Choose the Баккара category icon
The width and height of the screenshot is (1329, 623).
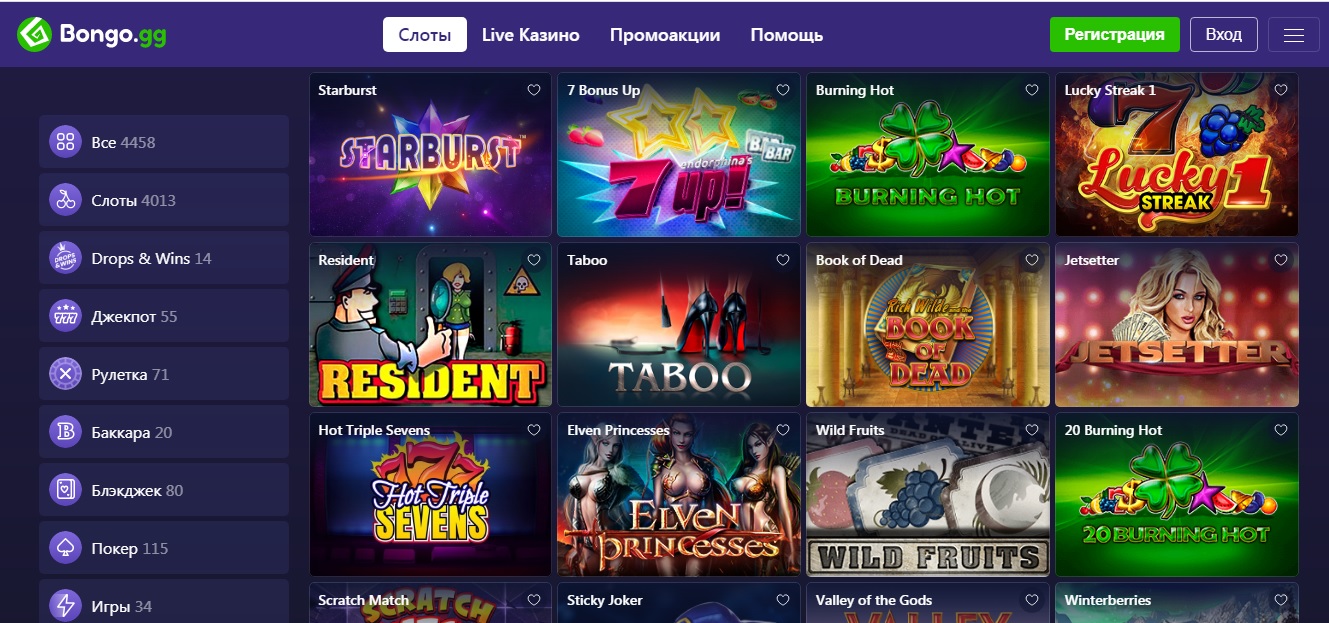click(65, 433)
